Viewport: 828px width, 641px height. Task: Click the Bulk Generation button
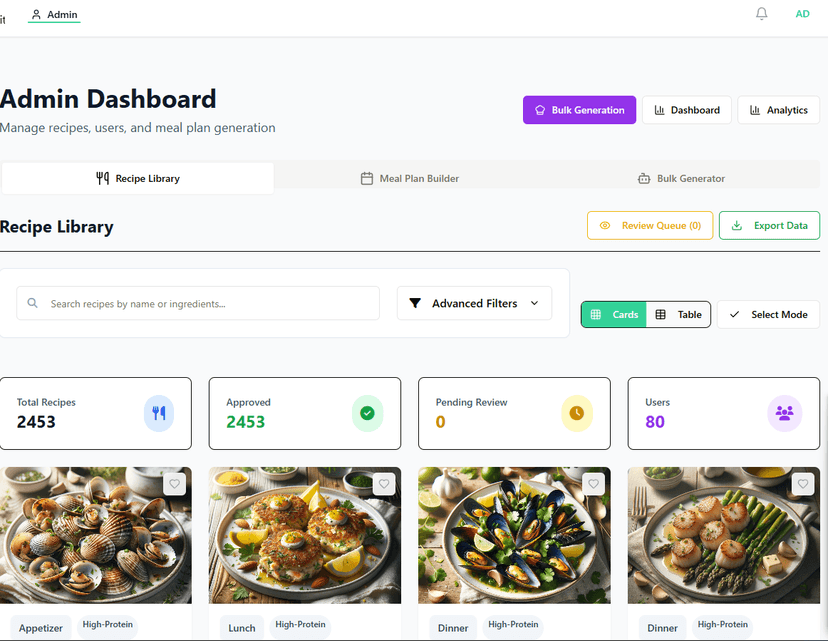coord(579,110)
